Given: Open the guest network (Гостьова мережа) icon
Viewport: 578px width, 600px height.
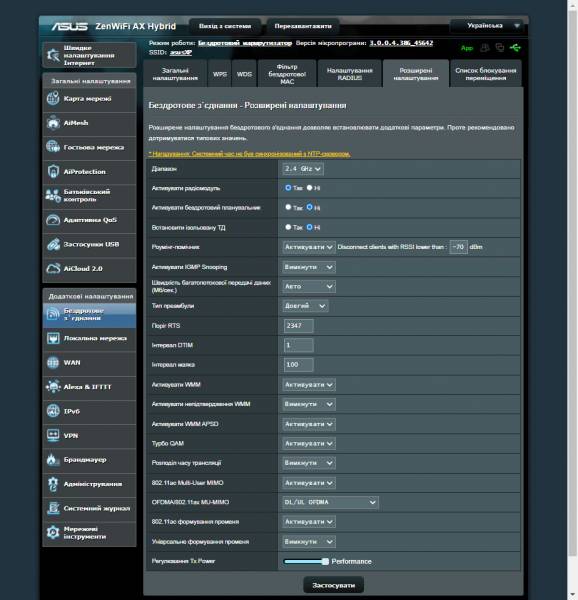Looking at the screenshot, I should pos(53,147).
